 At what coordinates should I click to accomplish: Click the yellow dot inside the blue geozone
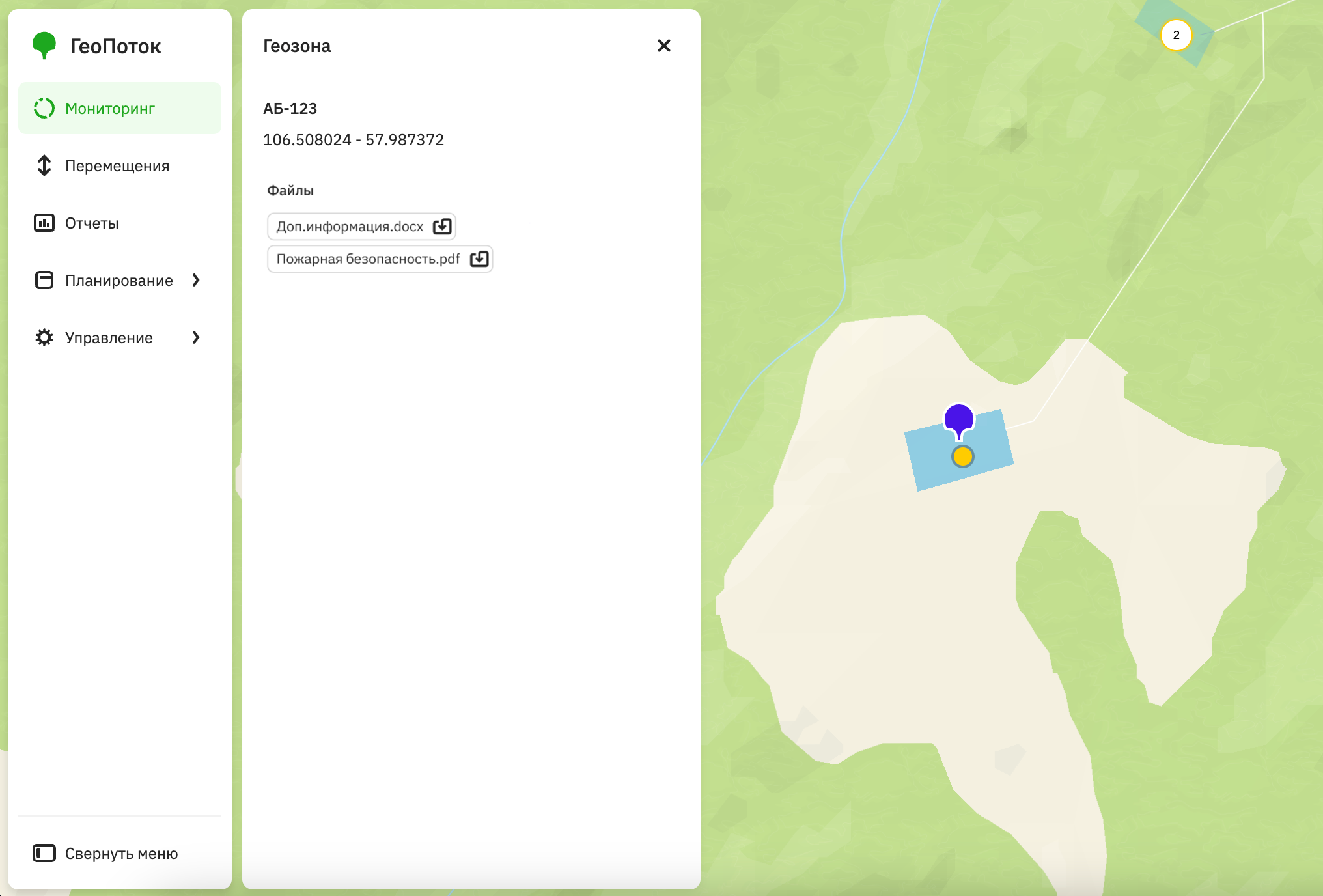[963, 456]
